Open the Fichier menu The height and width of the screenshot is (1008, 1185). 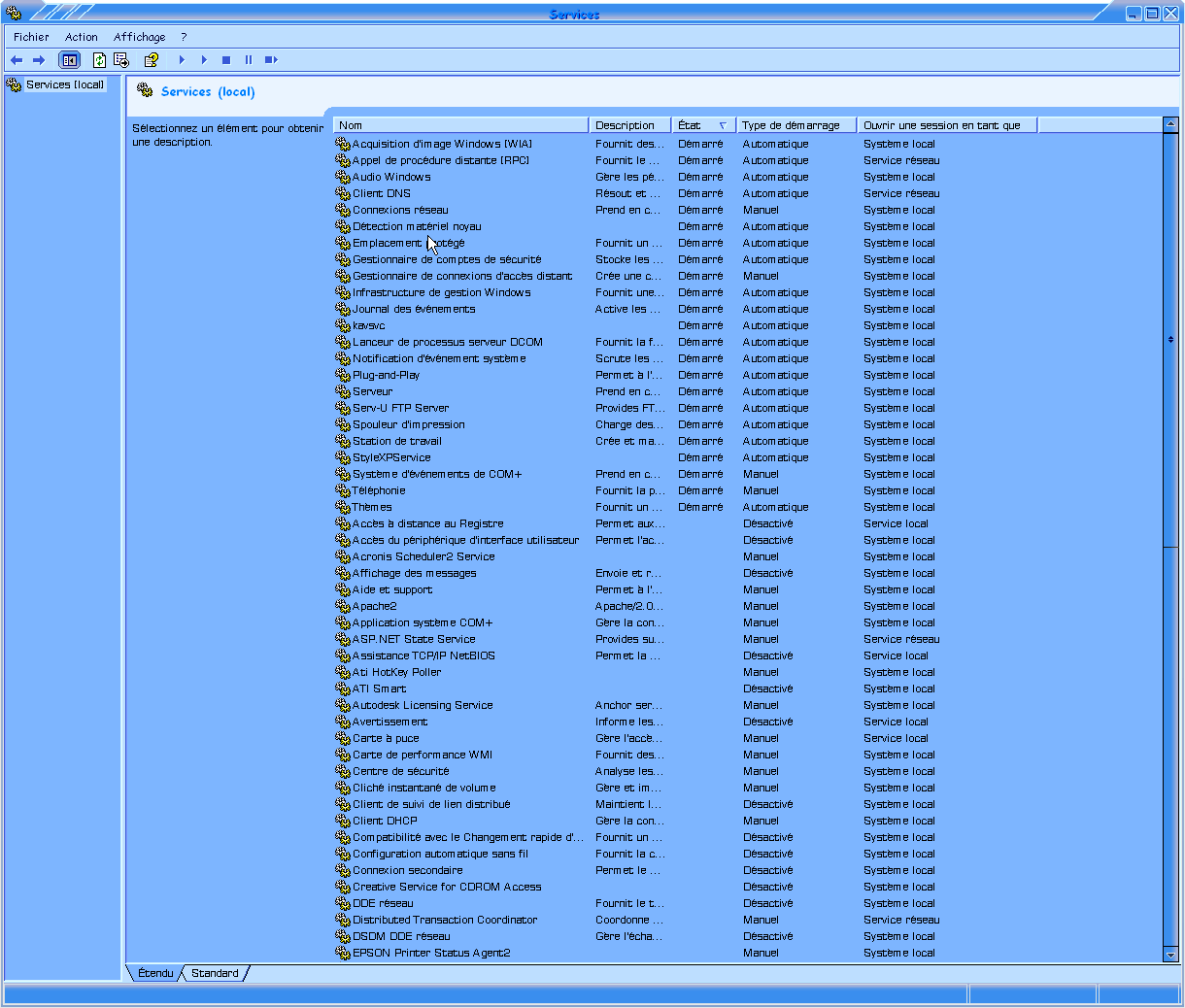point(31,37)
